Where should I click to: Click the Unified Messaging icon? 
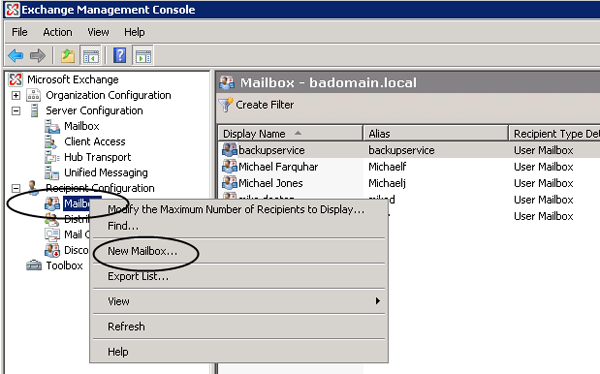(x=52, y=173)
